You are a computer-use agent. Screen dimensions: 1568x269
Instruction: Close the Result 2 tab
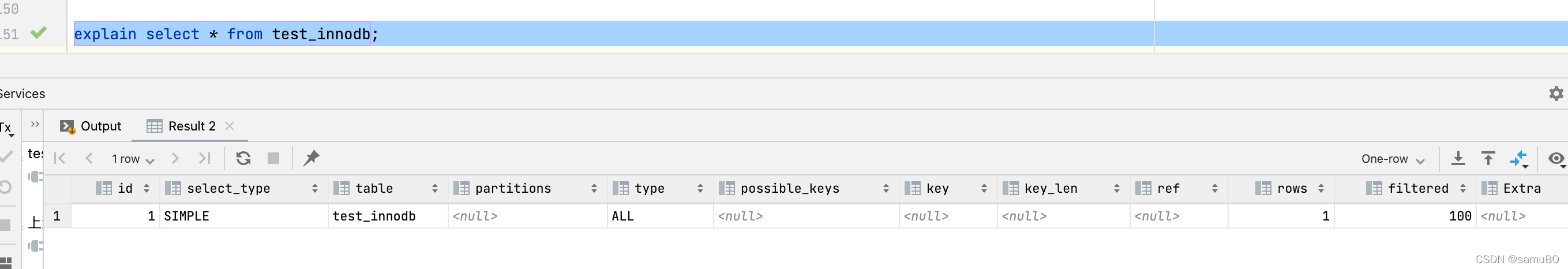(230, 126)
